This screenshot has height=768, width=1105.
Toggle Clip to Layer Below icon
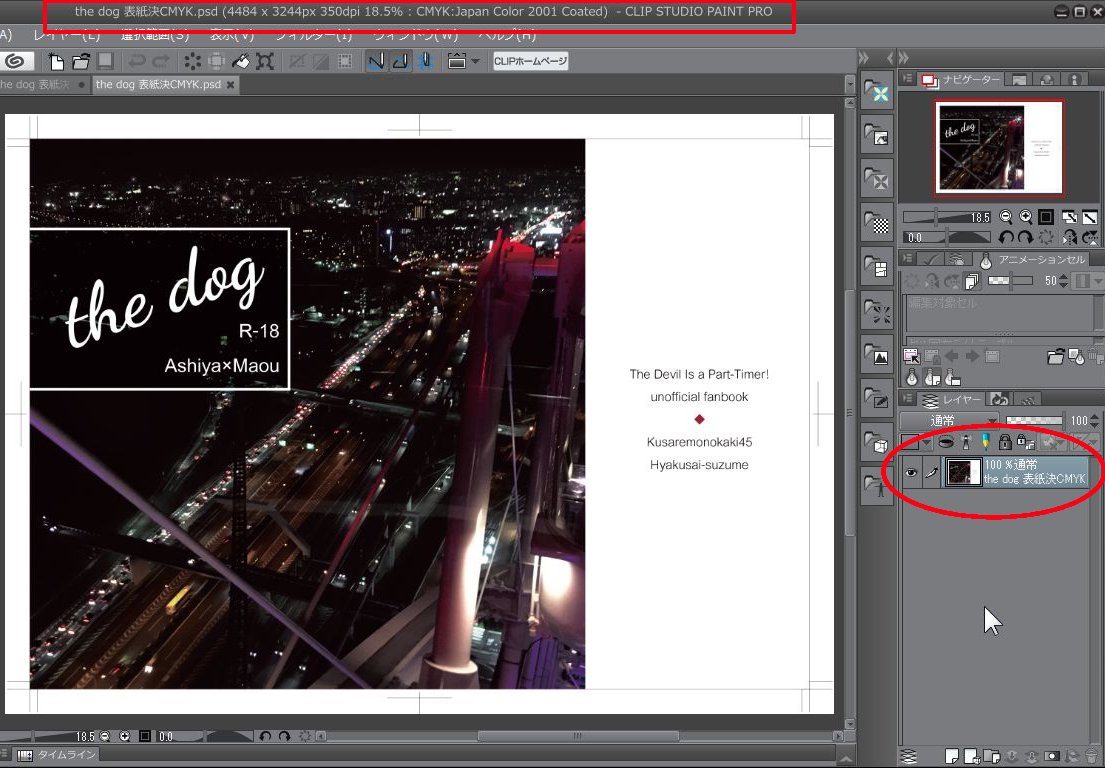tap(946, 442)
